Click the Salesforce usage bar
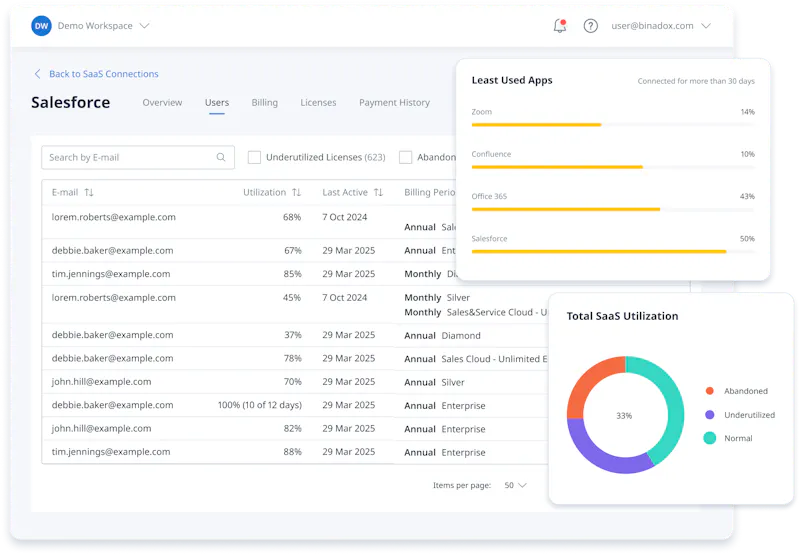Image resolution: width=800 pixels, height=555 pixels. (x=613, y=251)
